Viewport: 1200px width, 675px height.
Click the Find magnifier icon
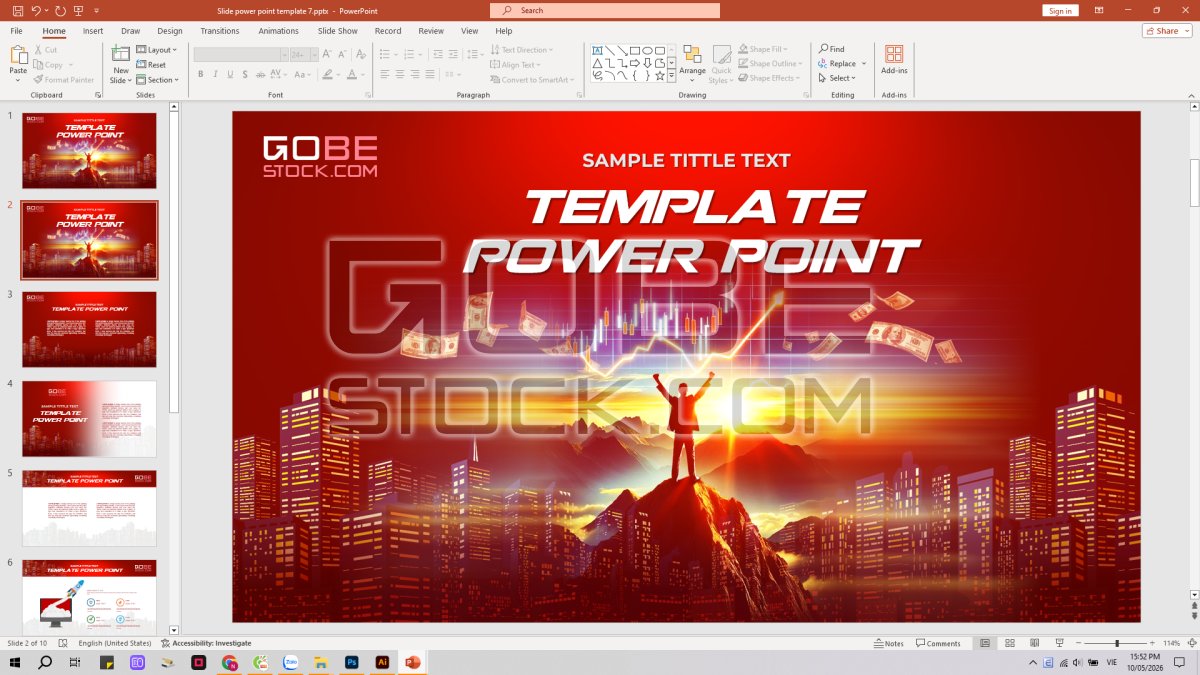[x=824, y=49]
